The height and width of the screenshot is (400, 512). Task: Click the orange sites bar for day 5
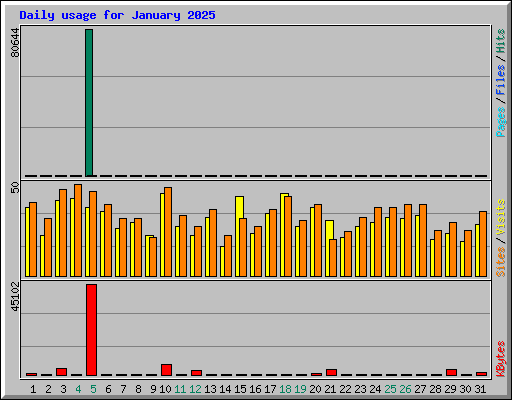pos(93,234)
